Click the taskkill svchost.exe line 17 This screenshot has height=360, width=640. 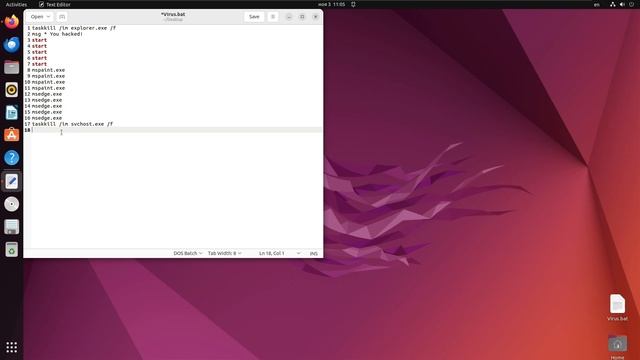coord(72,124)
